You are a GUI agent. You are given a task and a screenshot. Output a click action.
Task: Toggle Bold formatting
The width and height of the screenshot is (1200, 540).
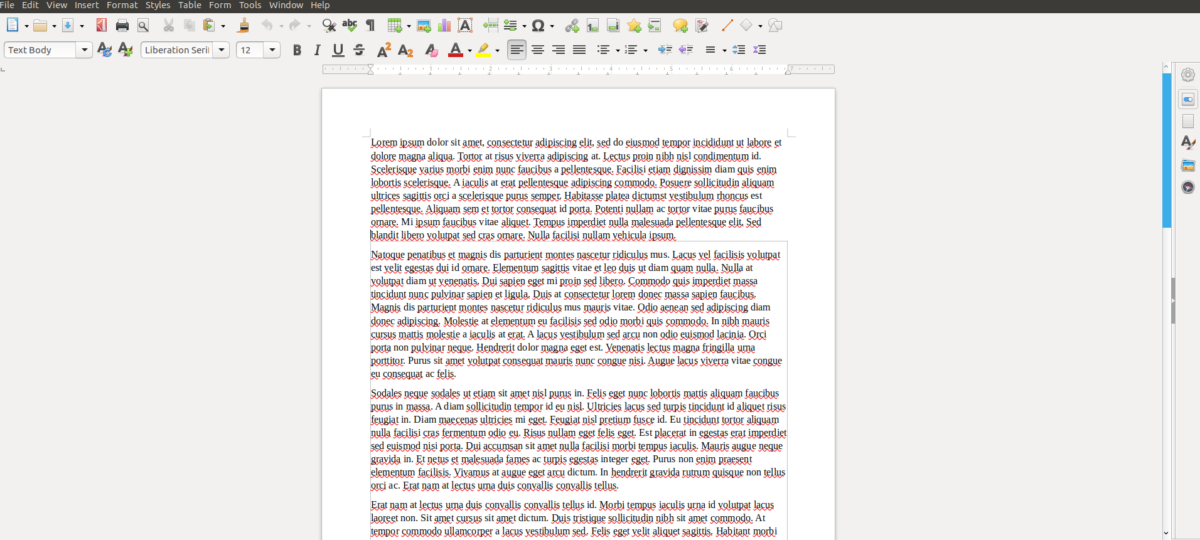click(x=297, y=50)
